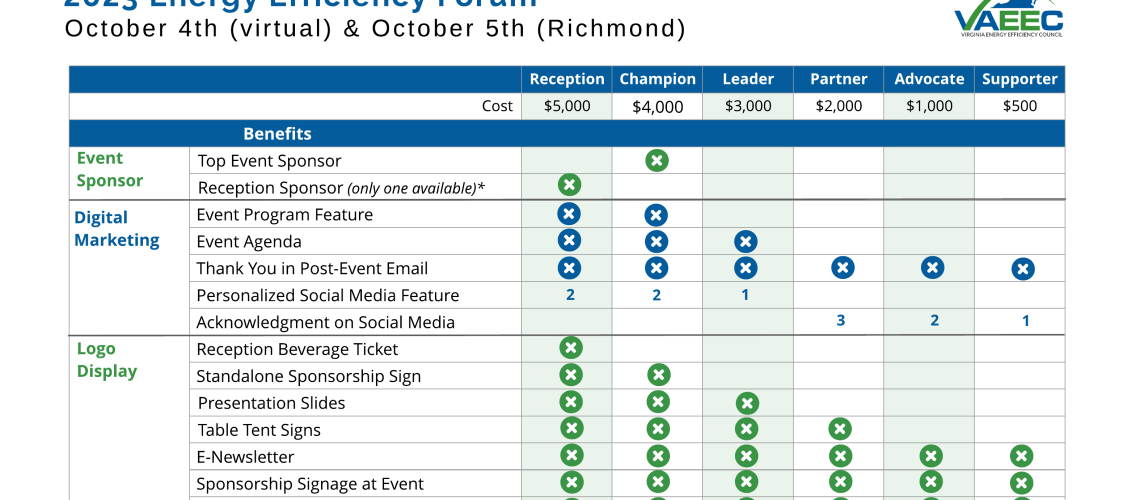Click Partner's Acknowledgment on Social Media count
Image resolution: width=1140 pixels, height=500 pixels.
click(x=841, y=321)
